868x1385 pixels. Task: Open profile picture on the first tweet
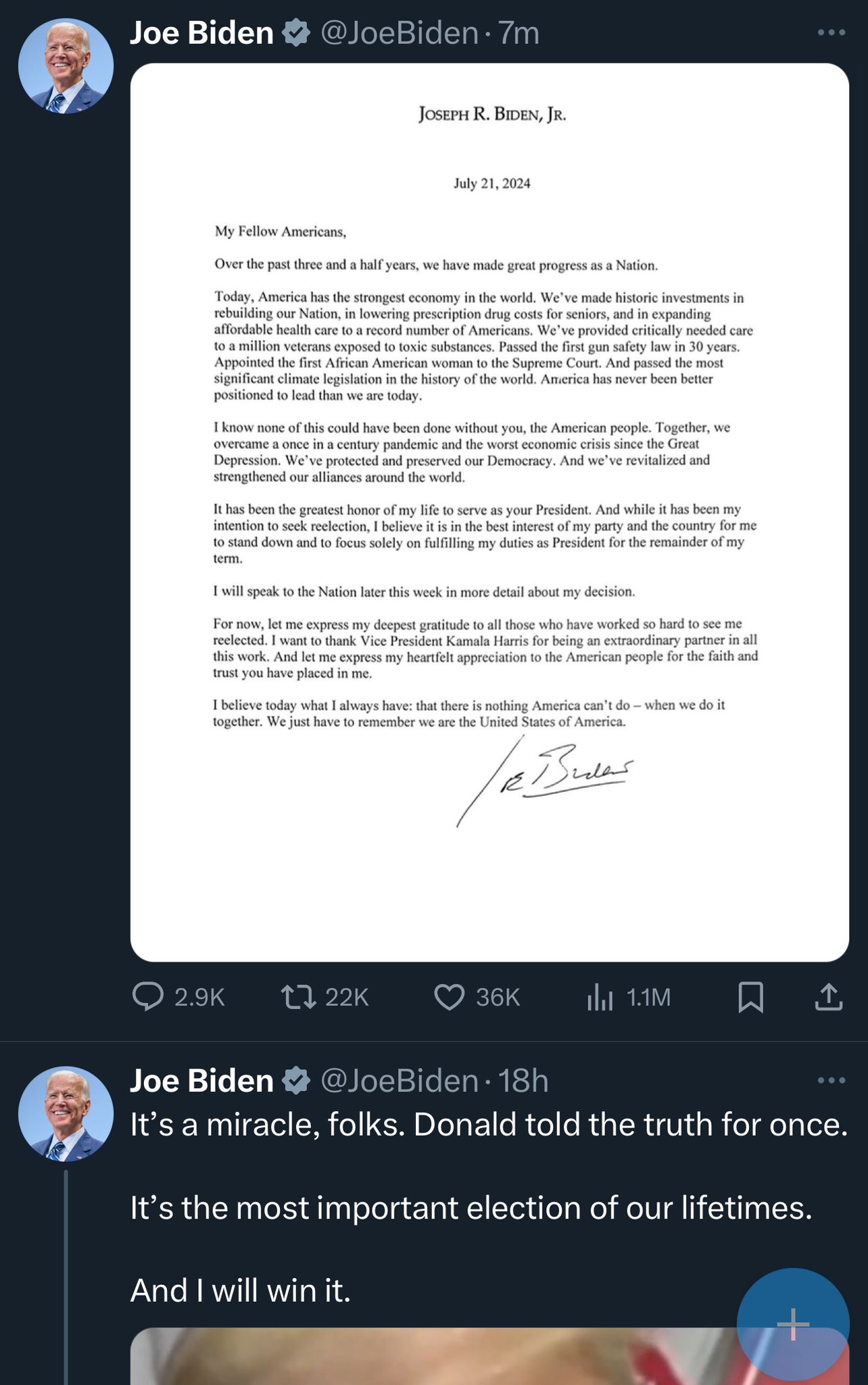[66, 66]
